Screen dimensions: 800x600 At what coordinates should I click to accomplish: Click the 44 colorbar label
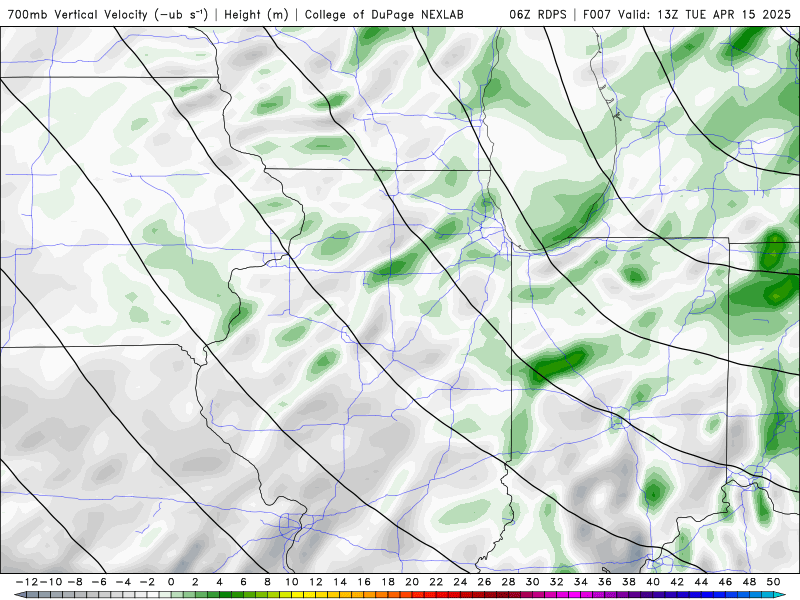coord(702,582)
